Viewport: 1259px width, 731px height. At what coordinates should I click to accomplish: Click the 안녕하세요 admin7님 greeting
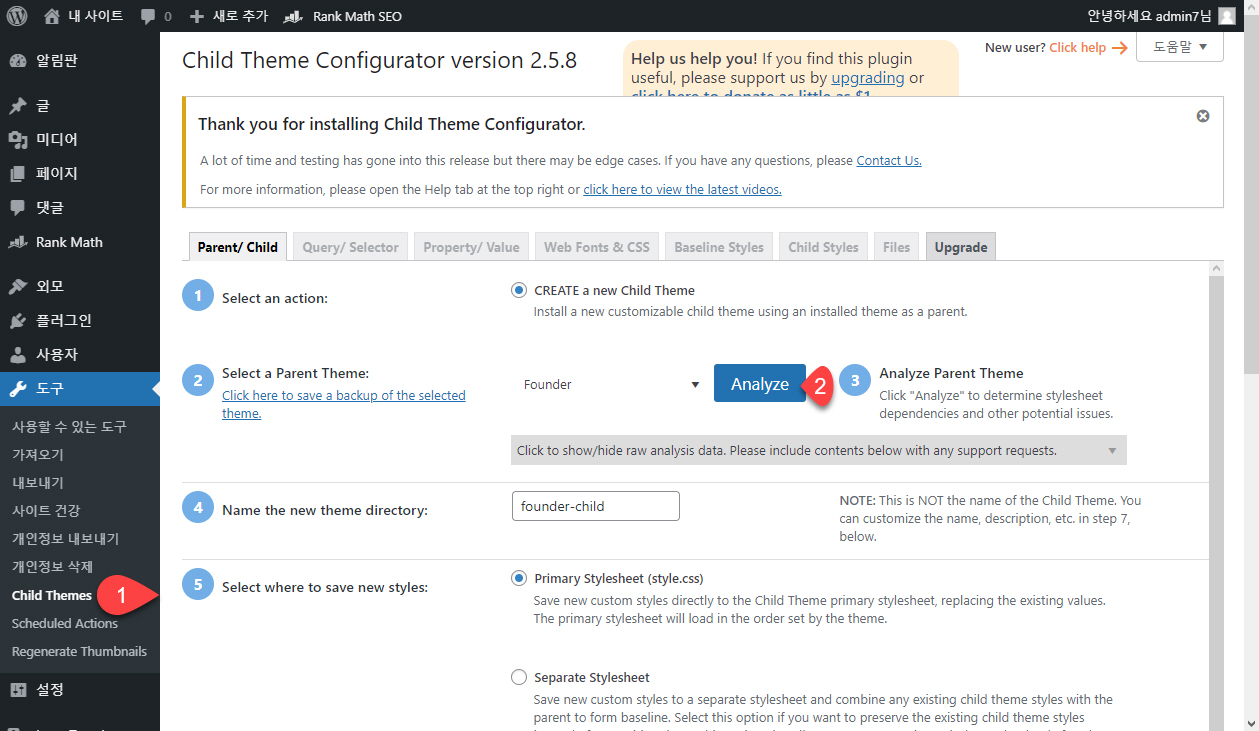point(1148,16)
